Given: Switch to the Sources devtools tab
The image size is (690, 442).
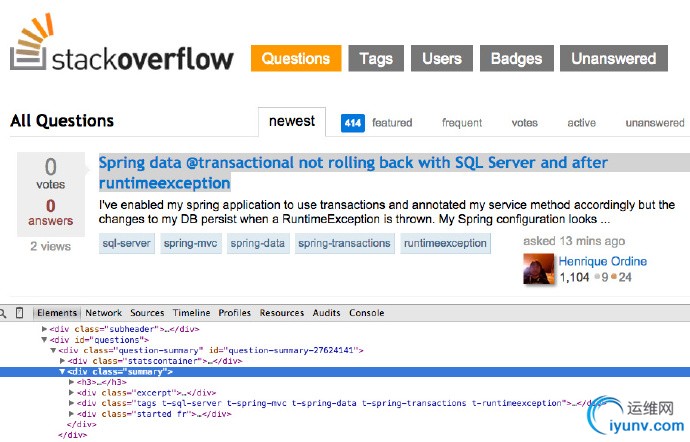Looking at the screenshot, I should (x=147, y=313).
